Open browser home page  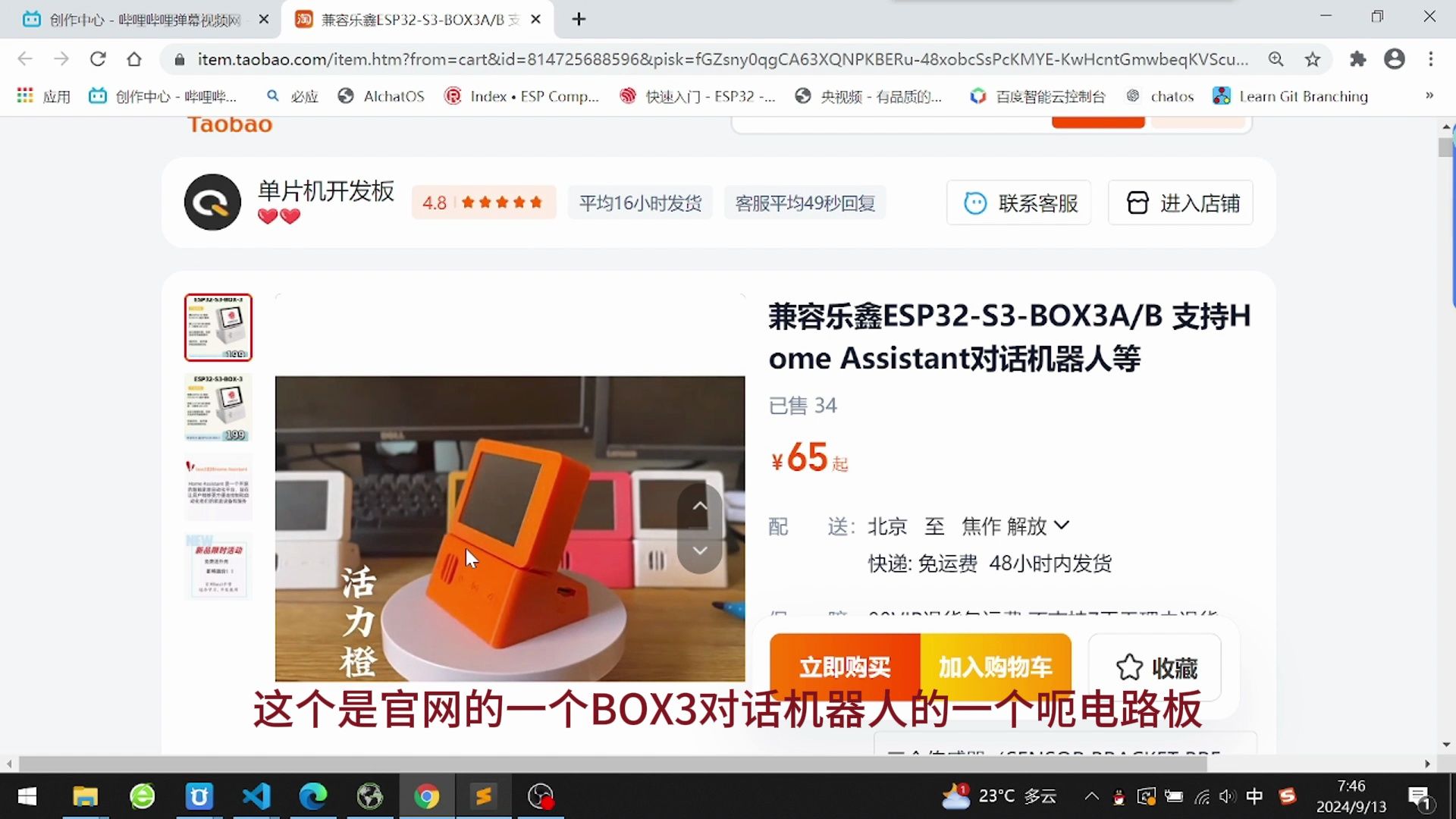134,59
